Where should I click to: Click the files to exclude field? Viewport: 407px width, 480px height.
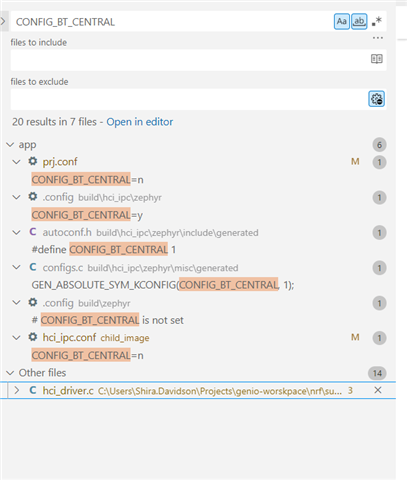[189, 99]
